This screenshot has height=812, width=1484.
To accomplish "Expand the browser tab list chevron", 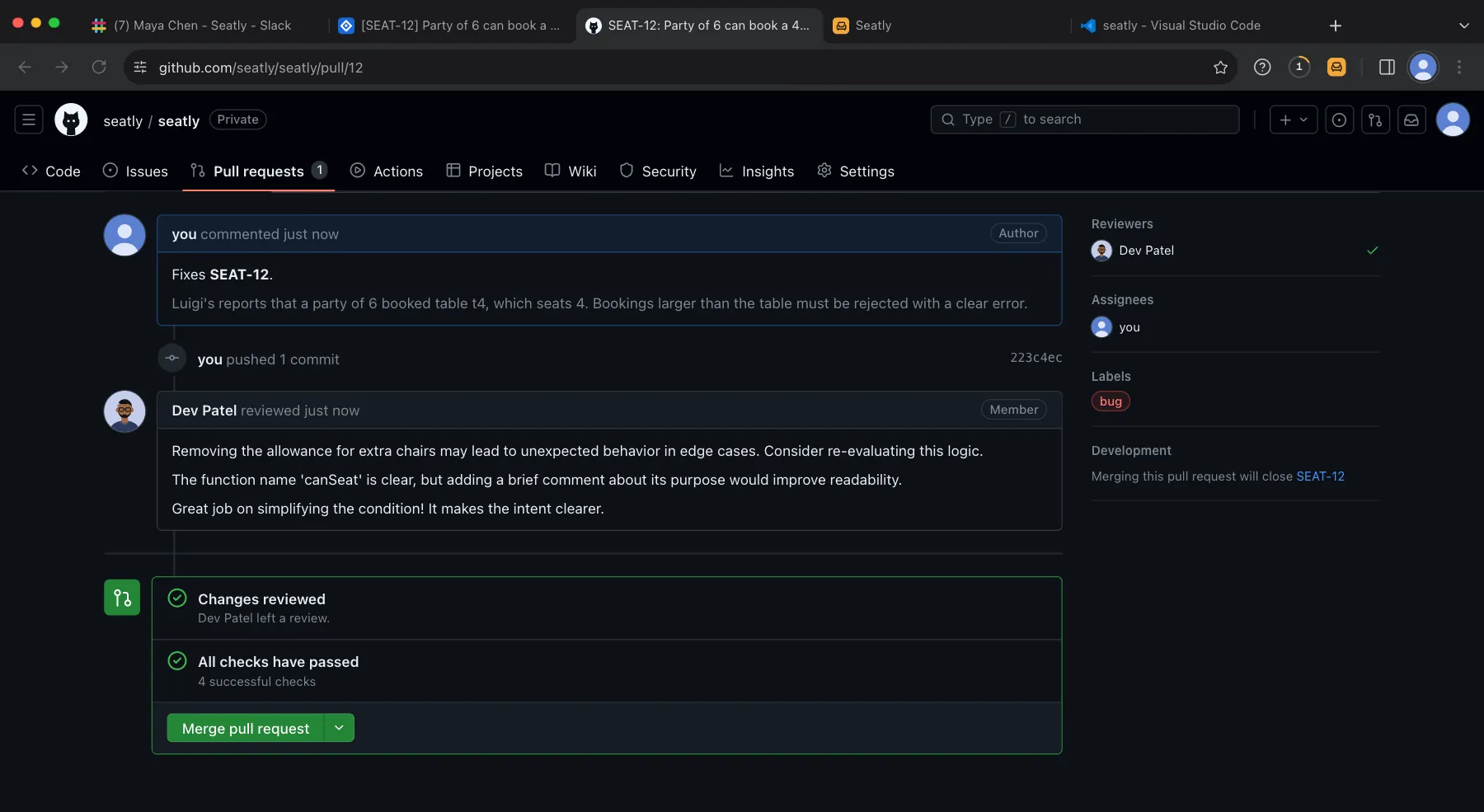I will pos(1464,26).
